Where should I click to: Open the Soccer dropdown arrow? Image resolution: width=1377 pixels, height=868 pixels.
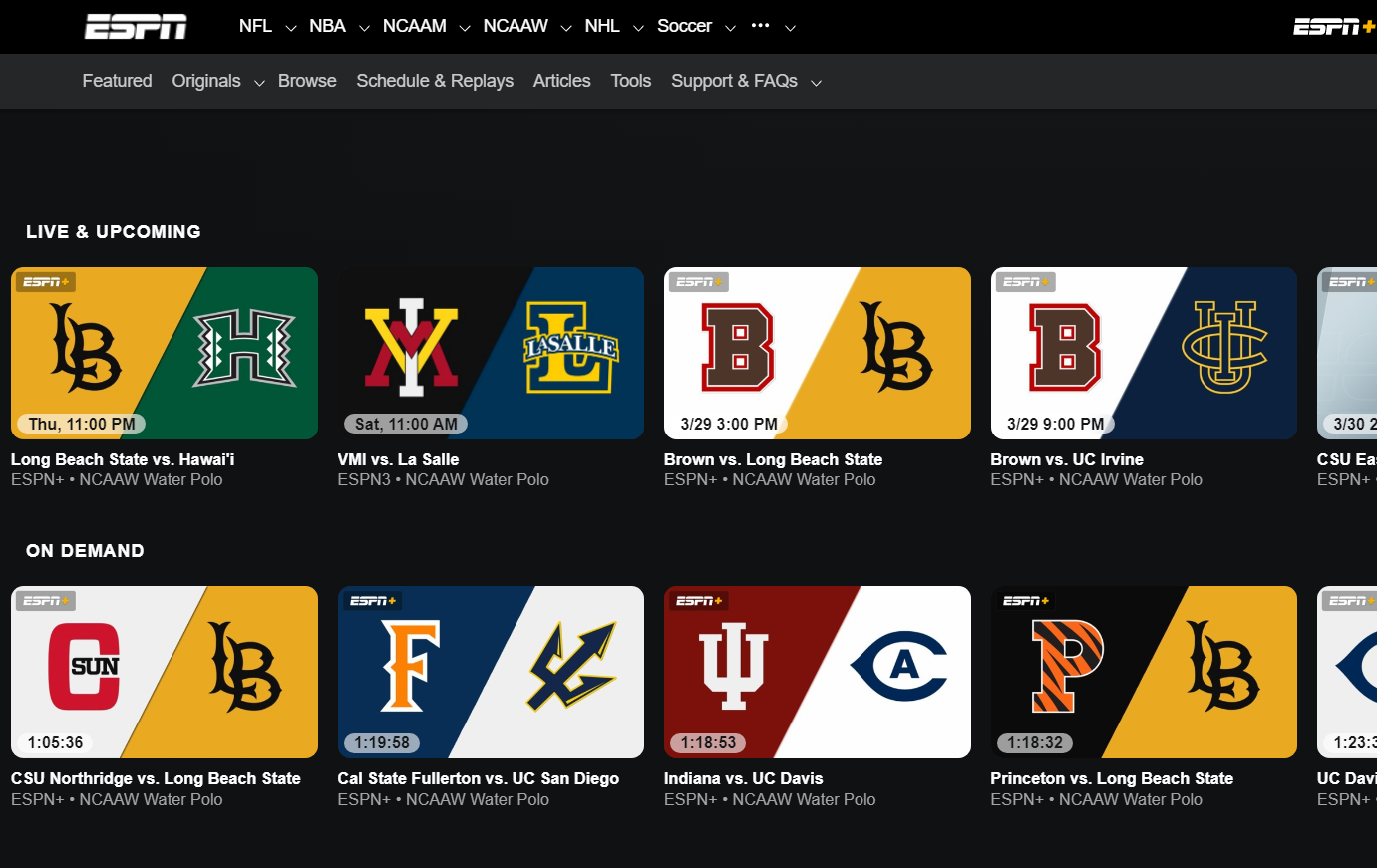[x=730, y=28]
